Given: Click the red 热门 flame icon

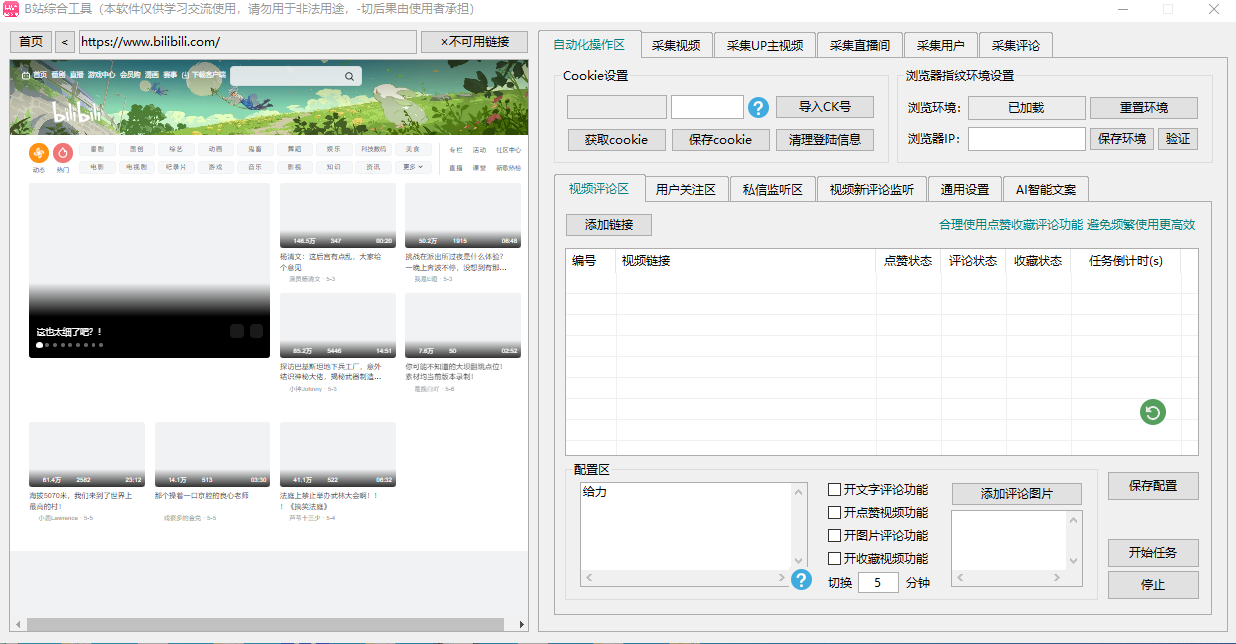Looking at the screenshot, I should pyautogui.click(x=62, y=153).
